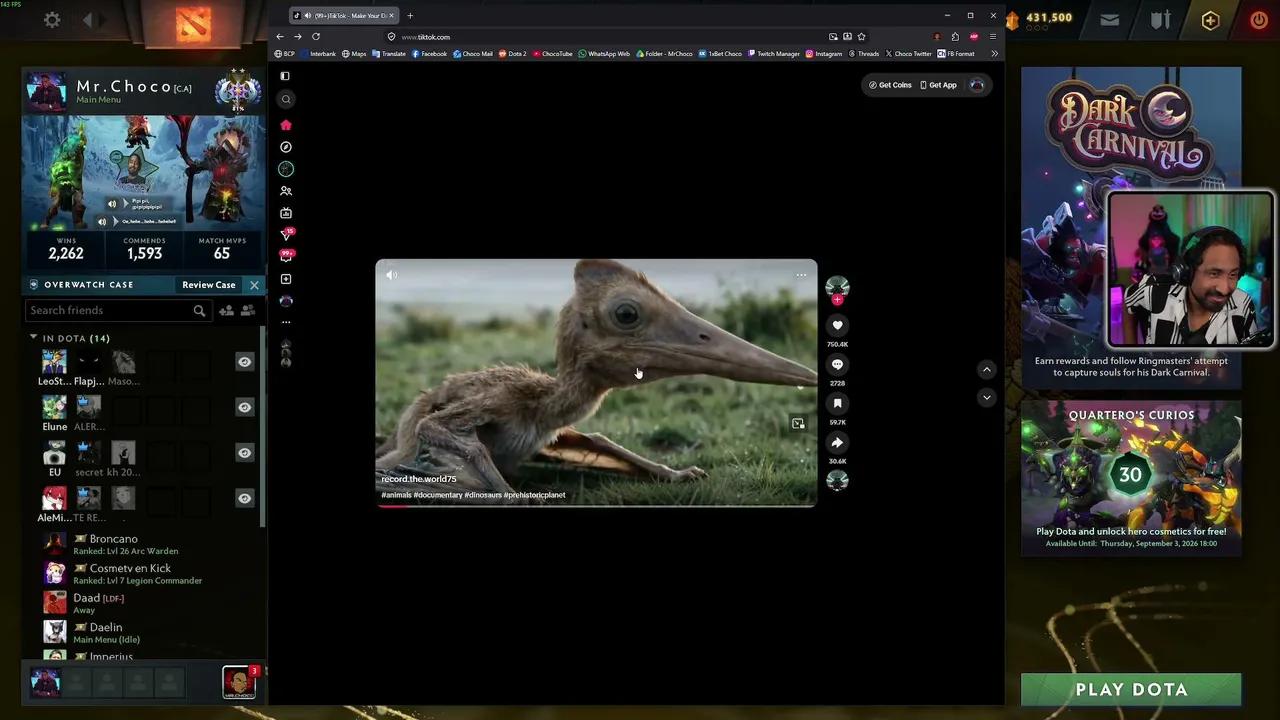Show more bookmarks with the chevron
Viewport: 1280px width, 720px height.
click(x=994, y=54)
